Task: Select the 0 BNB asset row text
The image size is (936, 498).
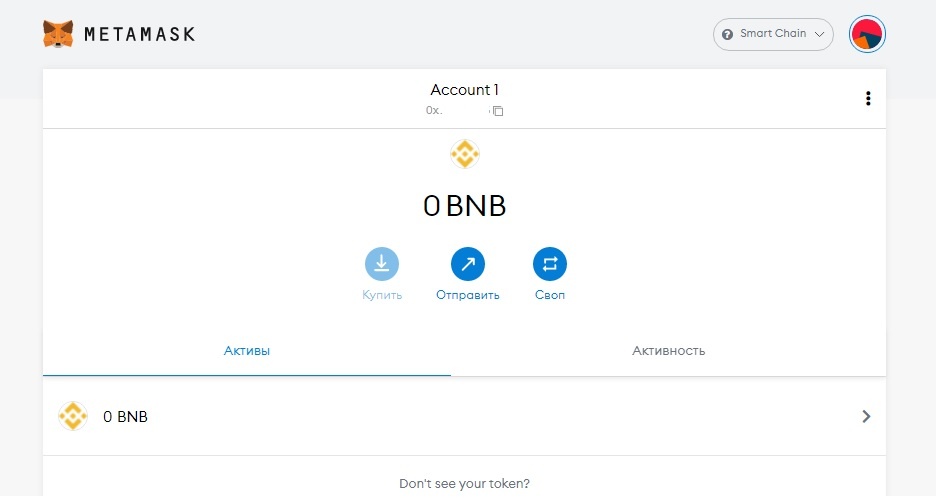Action: [125, 417]
